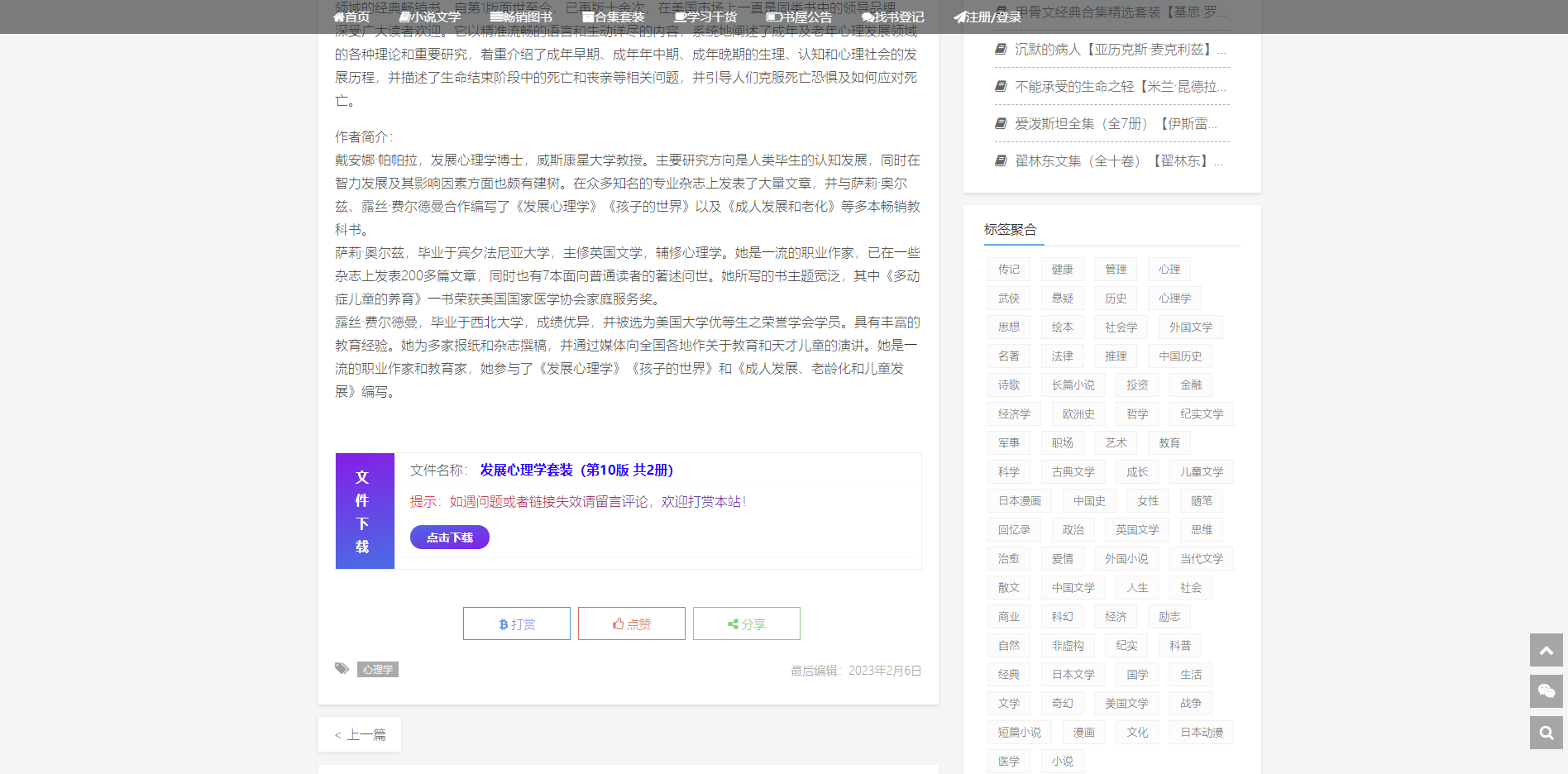Open the 发展心理学套装 file name link

click(x=576, y=470)
